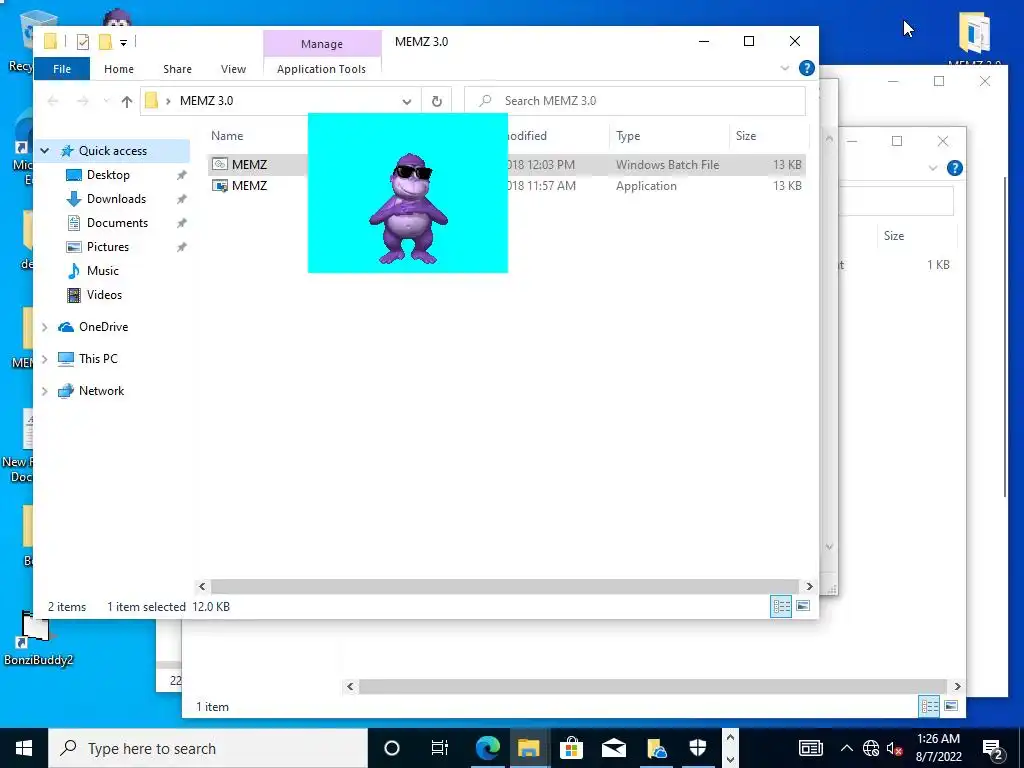Click the MEMZ 3.0 address breadcrumb

pyautogui.click(x=206, y=101)
